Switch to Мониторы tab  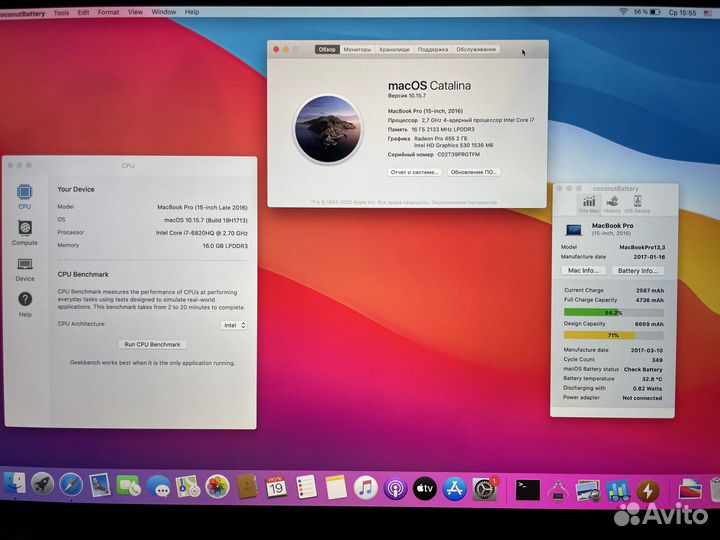coord(357,49)
